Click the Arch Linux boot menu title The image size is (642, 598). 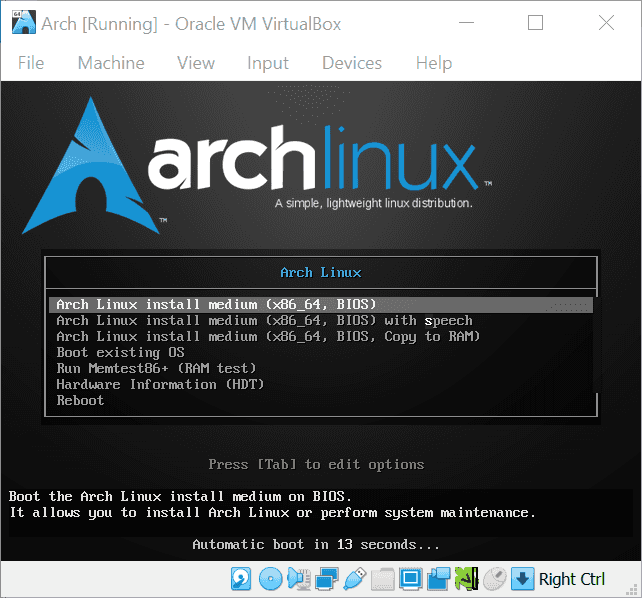point(321,273)
